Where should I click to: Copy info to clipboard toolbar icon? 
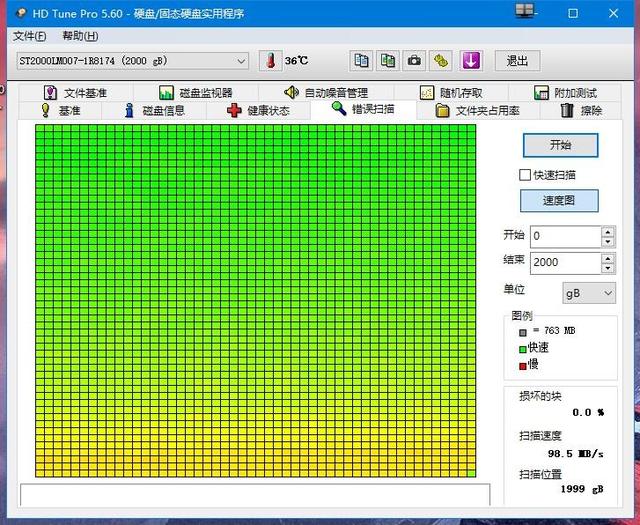click(361, 61)
